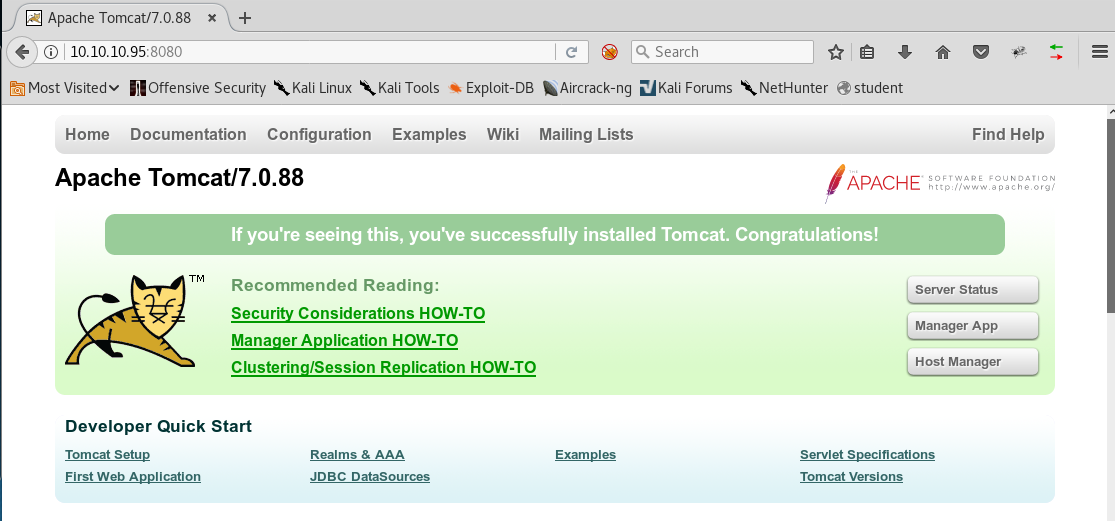Screen dimensions: 1115x521
Task: Expand the Most Visited bookmarks dropdown
Action: (64, 88)
